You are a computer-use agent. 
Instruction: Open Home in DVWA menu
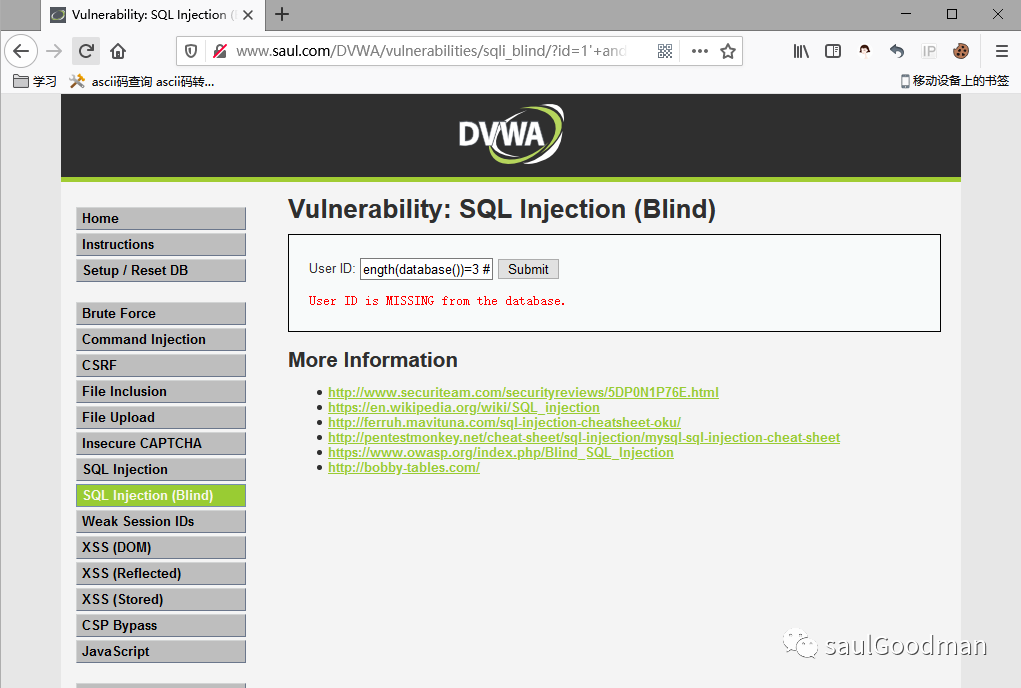point(161,219)
